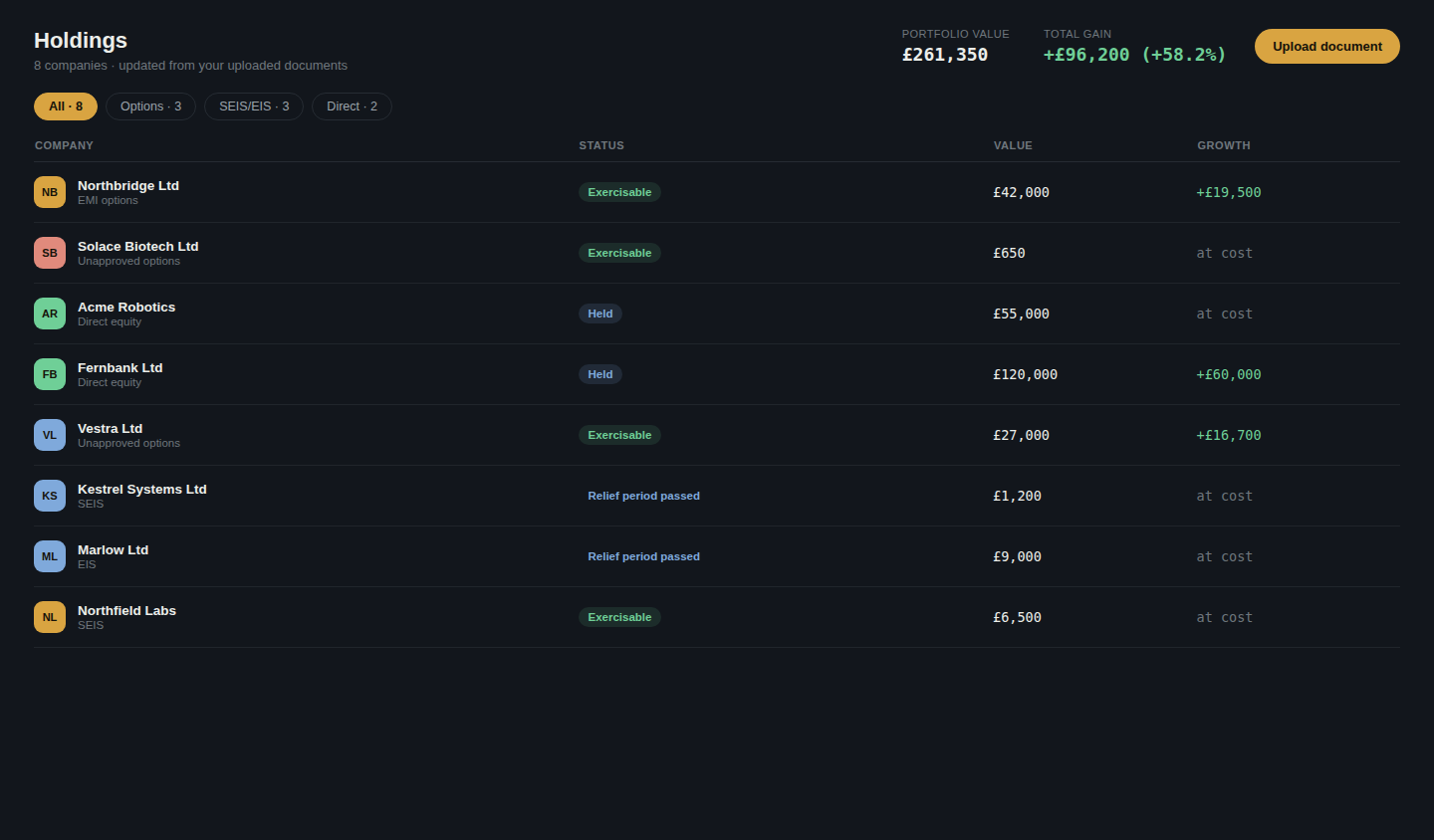Click the NB avatar for Northbridge Ltd

(50, 192)
